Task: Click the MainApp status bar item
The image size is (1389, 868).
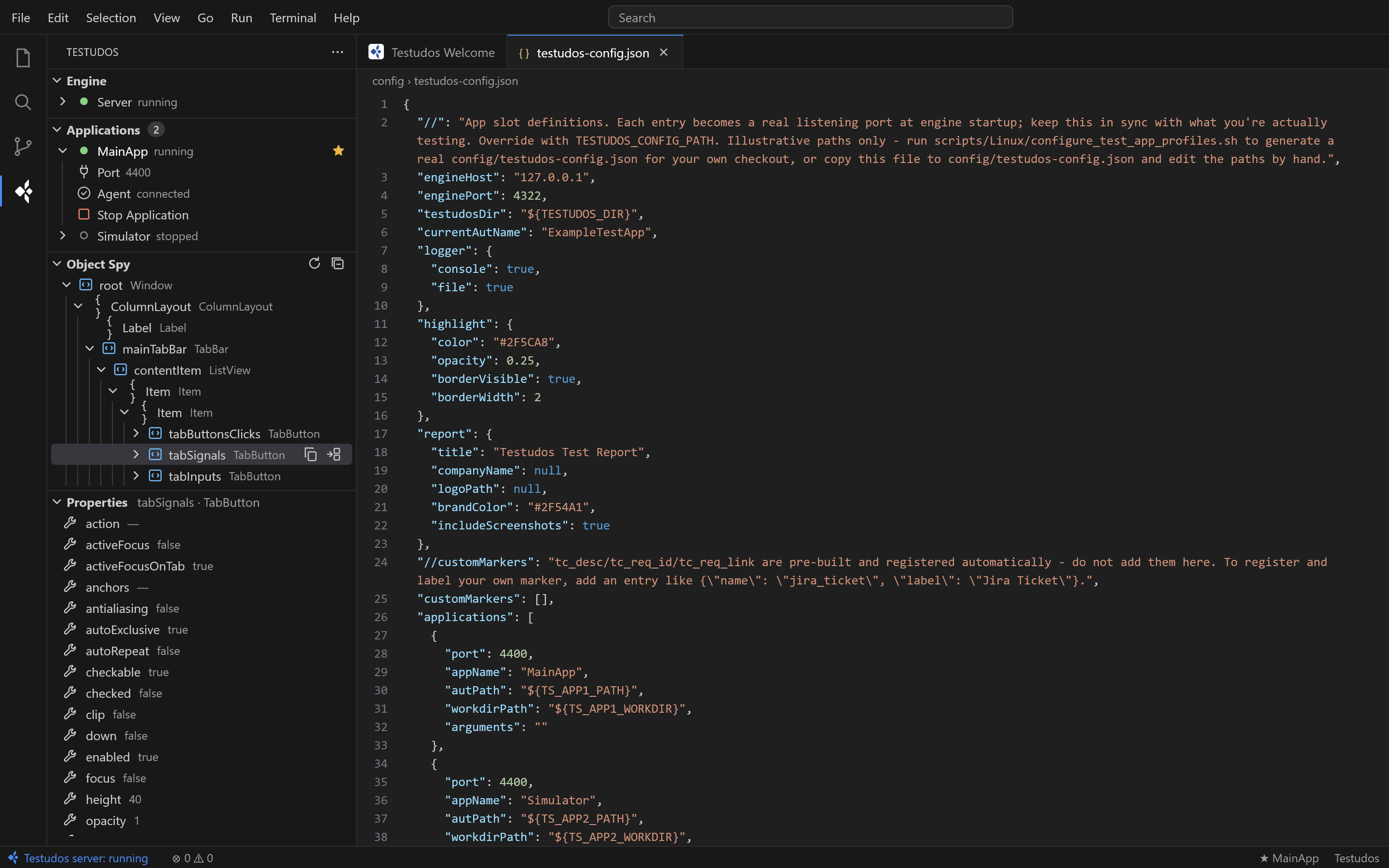Action: pos(1289,858)
